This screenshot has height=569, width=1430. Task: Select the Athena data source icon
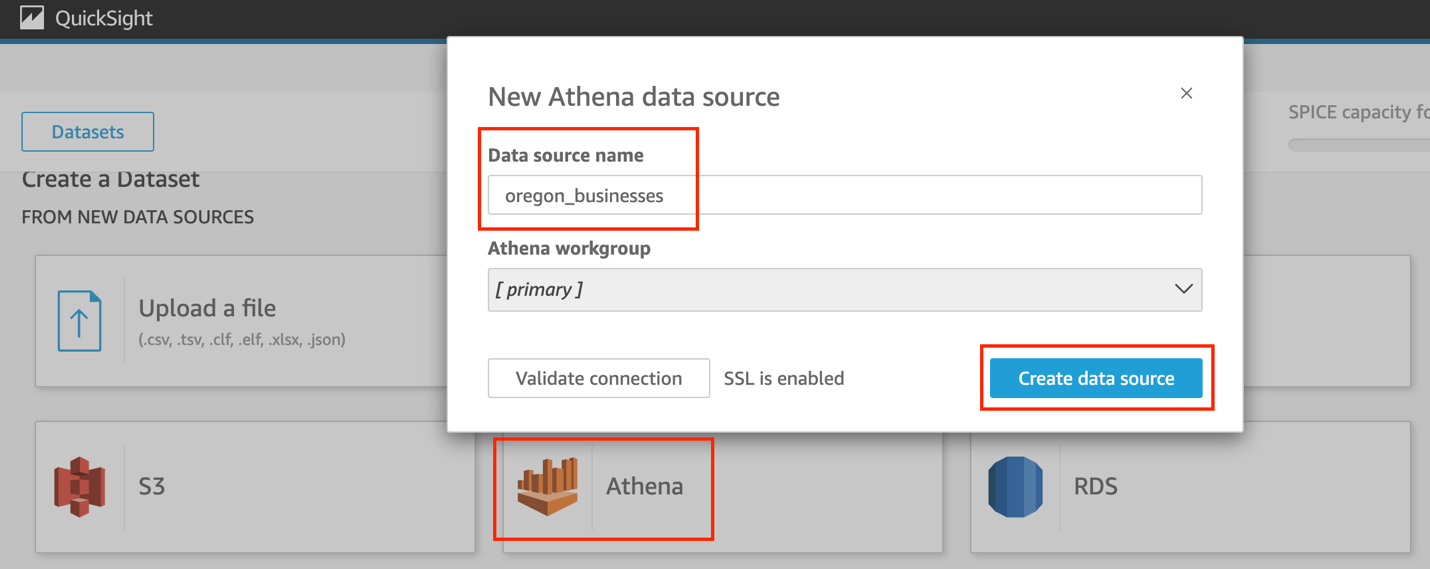tap(548, 486)
